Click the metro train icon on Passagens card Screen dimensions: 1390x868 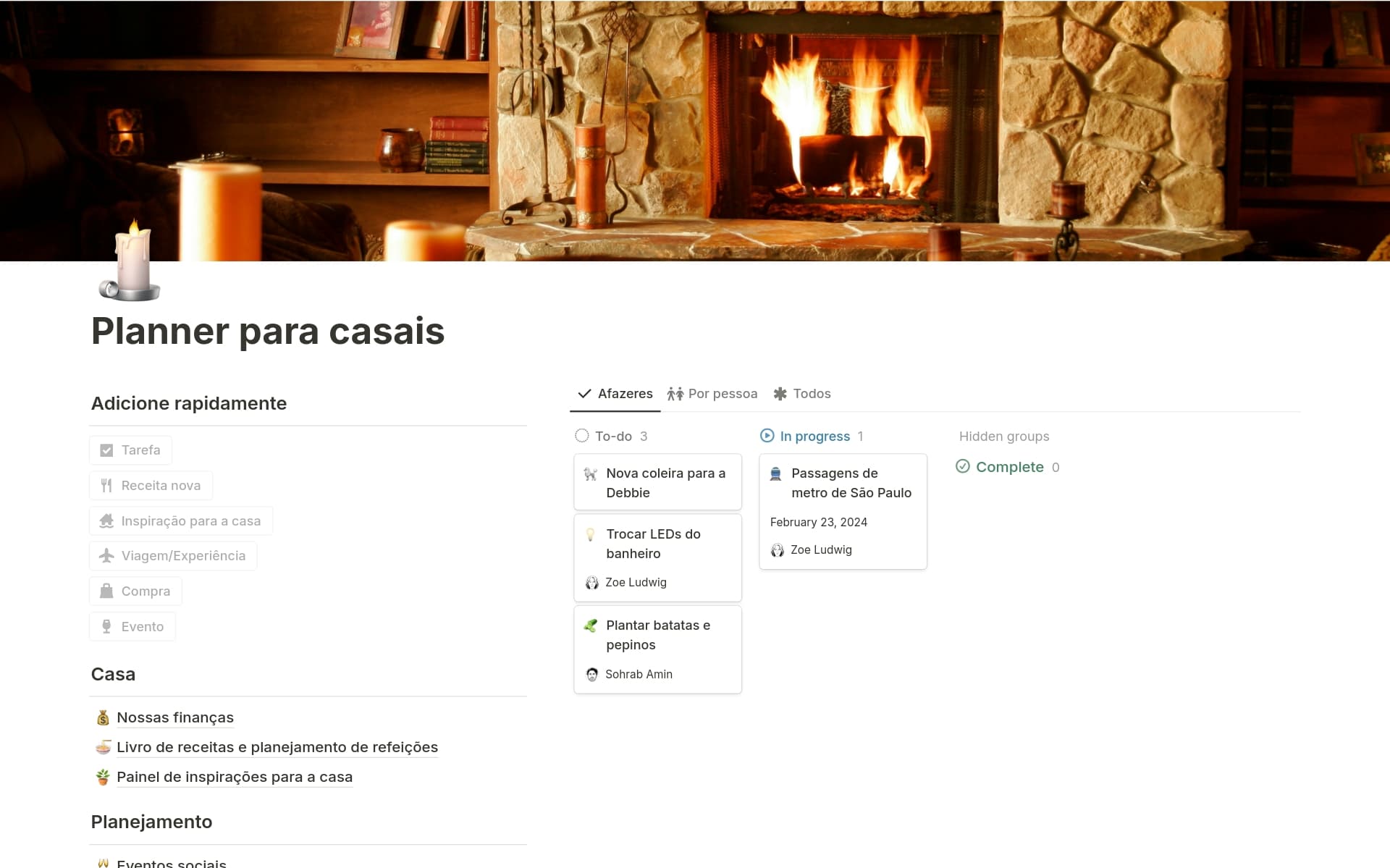click(x=775, y=474)
